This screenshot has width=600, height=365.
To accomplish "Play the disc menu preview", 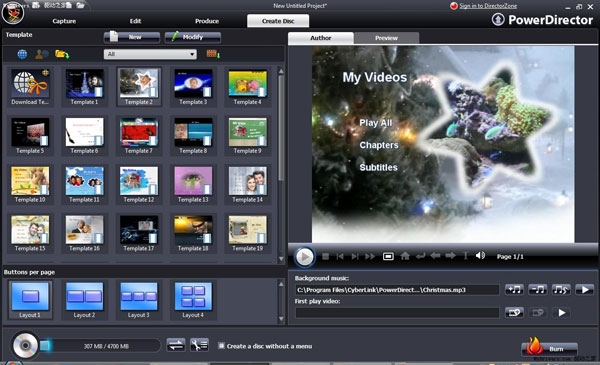I will [305, 257].
